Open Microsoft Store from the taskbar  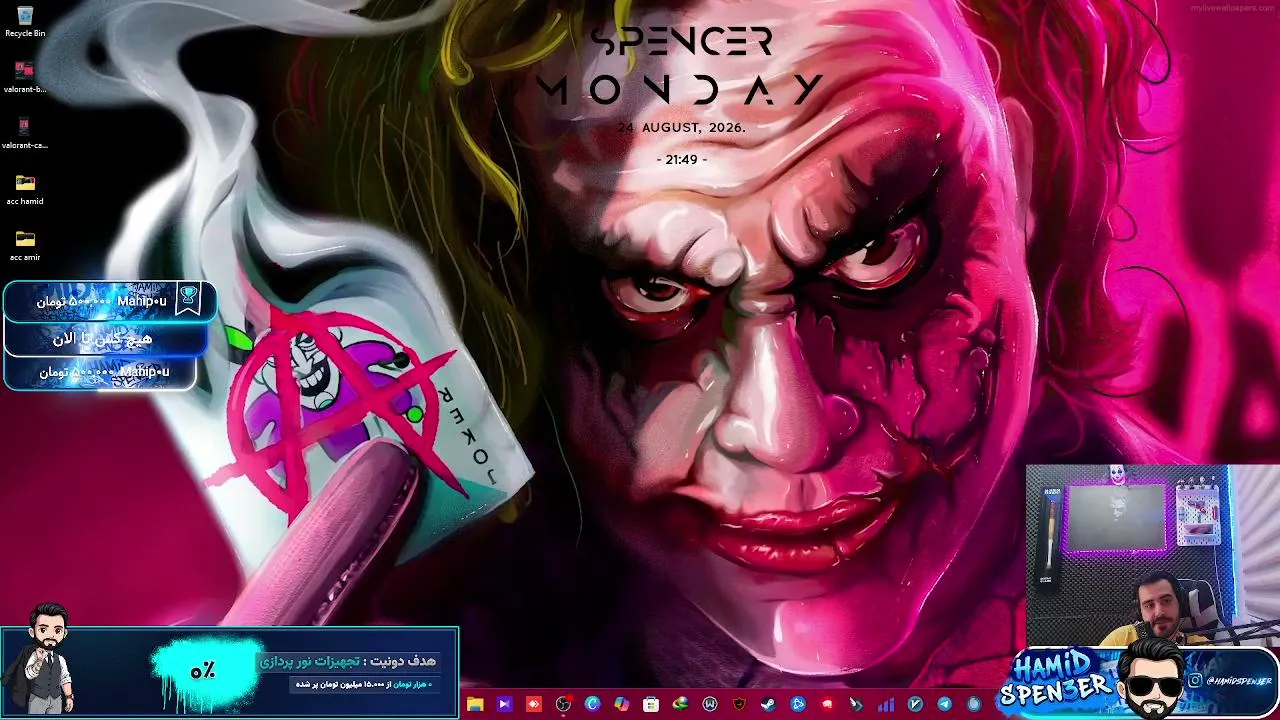651,704
